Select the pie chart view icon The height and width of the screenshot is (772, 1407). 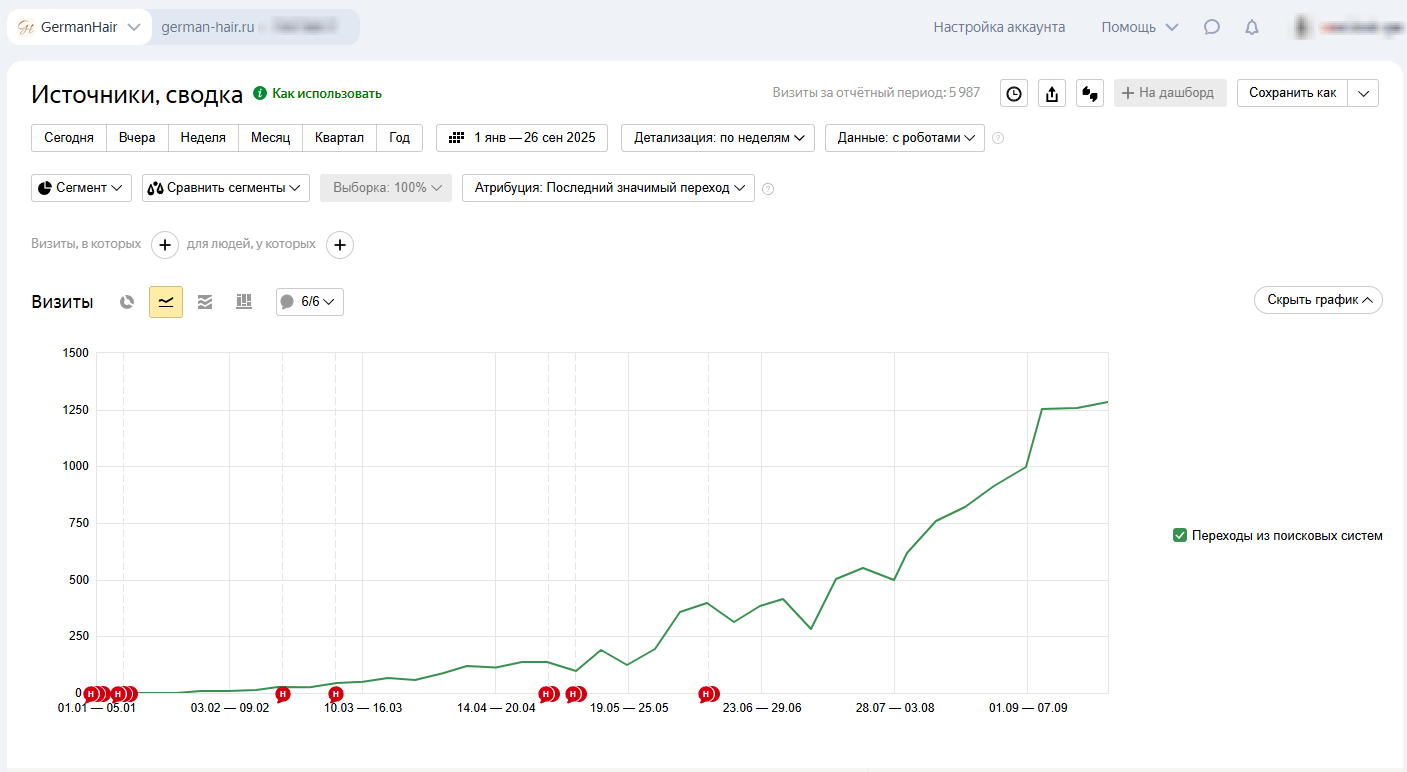click(127, 301)
